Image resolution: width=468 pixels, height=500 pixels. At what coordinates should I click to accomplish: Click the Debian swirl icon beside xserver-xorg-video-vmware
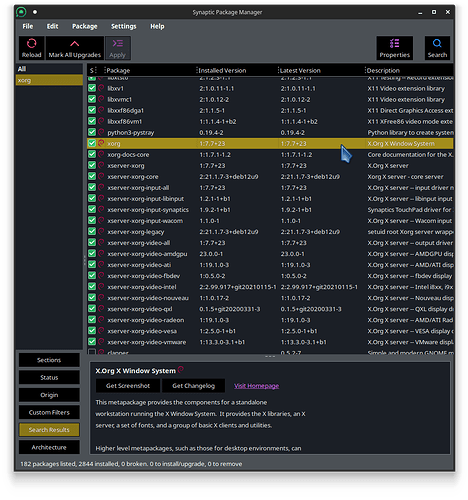coord(101,342)
